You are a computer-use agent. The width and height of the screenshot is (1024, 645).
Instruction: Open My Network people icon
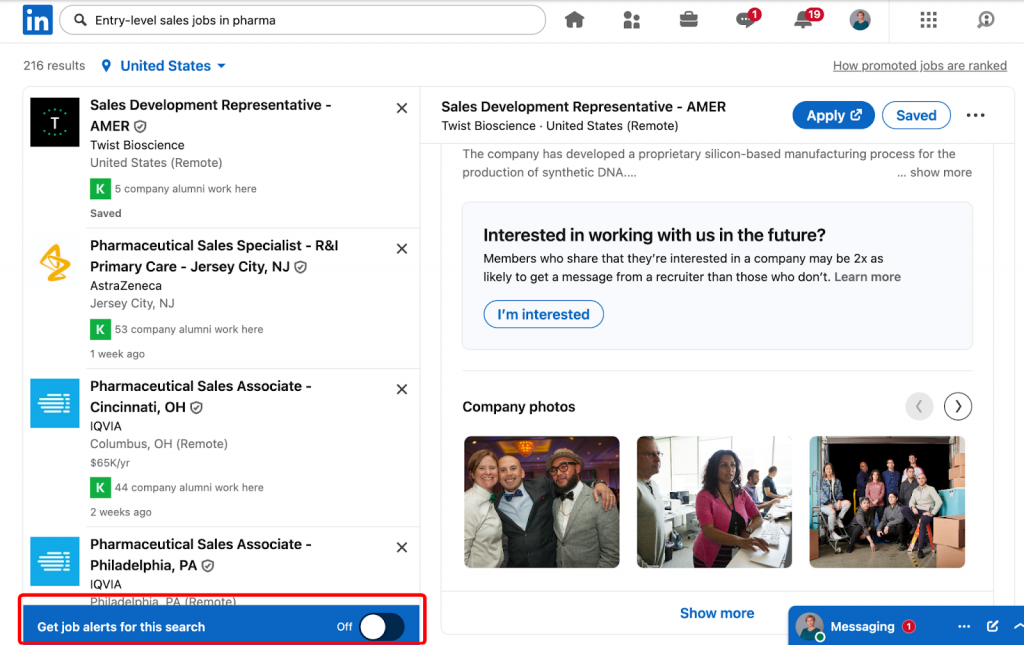[x=632, y=20]
